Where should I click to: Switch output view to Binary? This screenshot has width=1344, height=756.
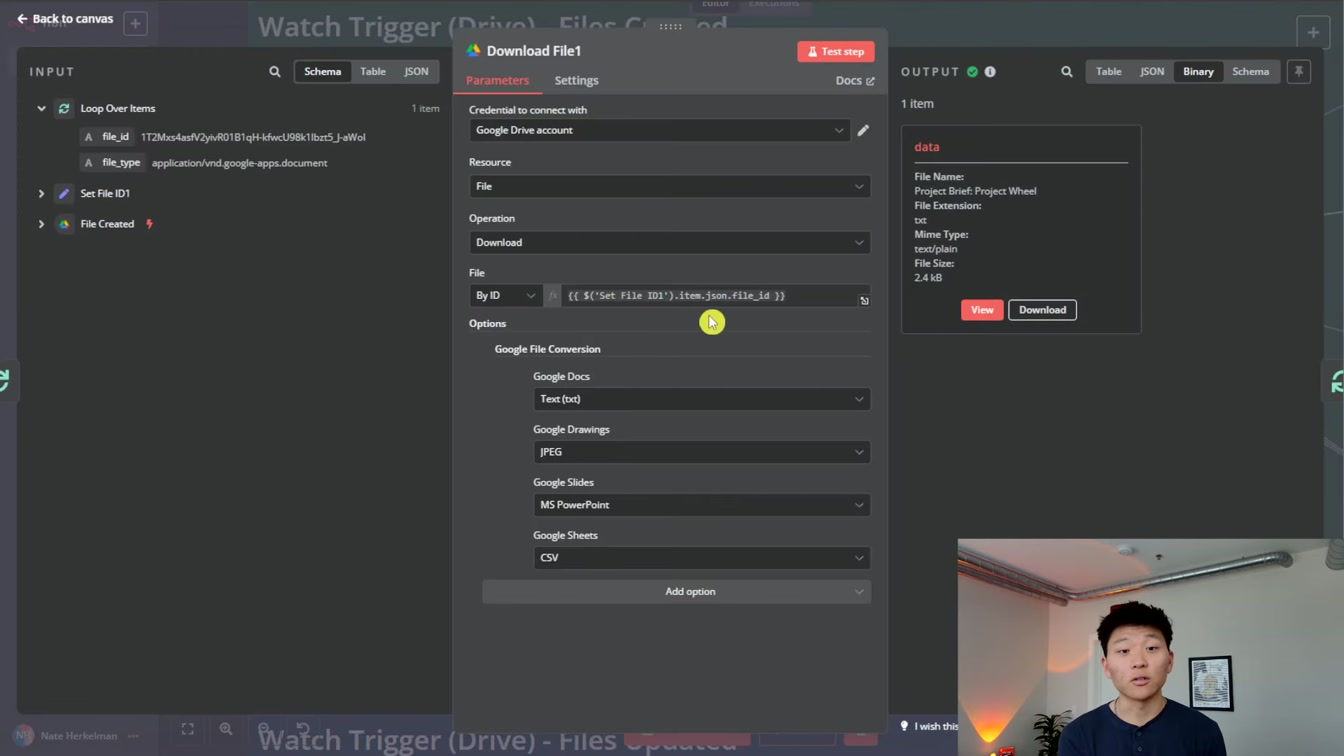[x=1198, y=72]
